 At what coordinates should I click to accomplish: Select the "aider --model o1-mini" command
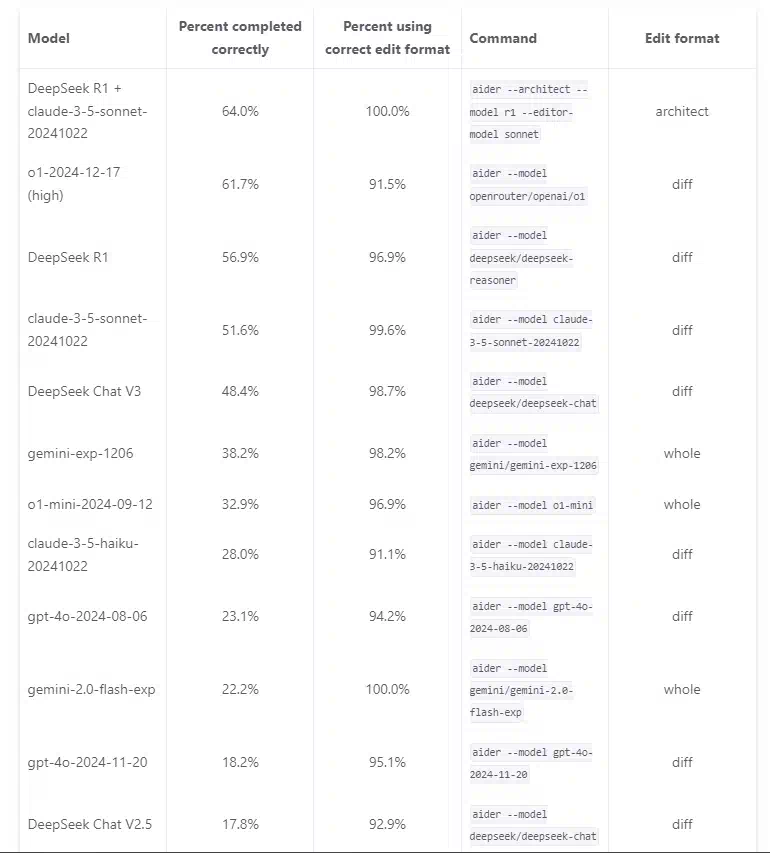tap(532, 505)
